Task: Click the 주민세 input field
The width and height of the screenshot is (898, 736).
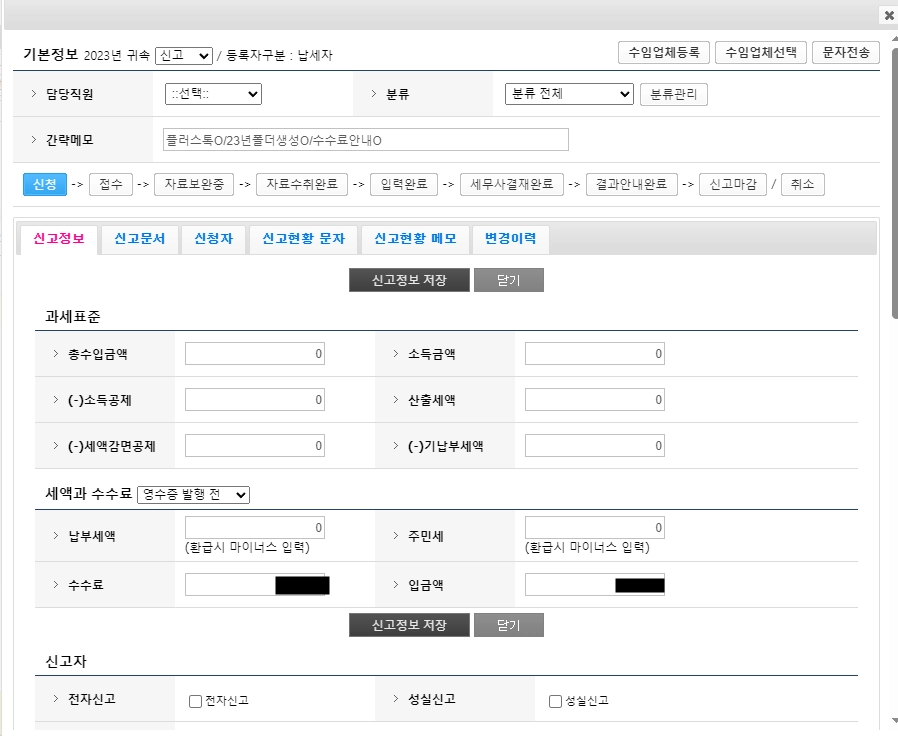Action: (594, 528)
